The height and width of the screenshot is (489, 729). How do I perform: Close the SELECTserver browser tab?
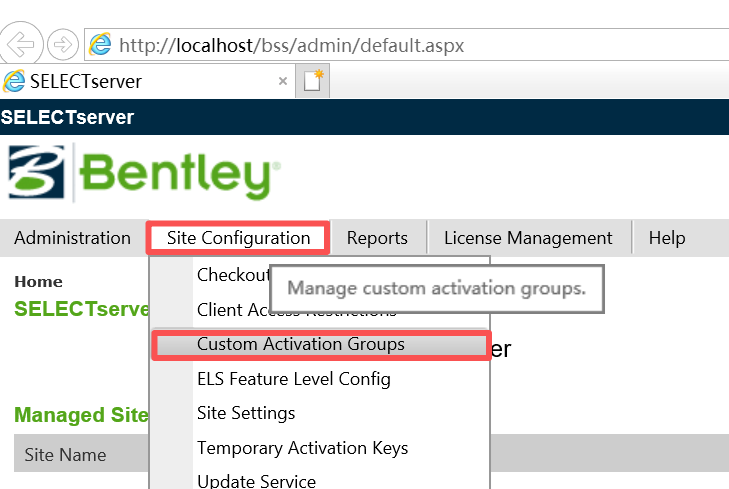pyautogui.click(x=283, y=81)
